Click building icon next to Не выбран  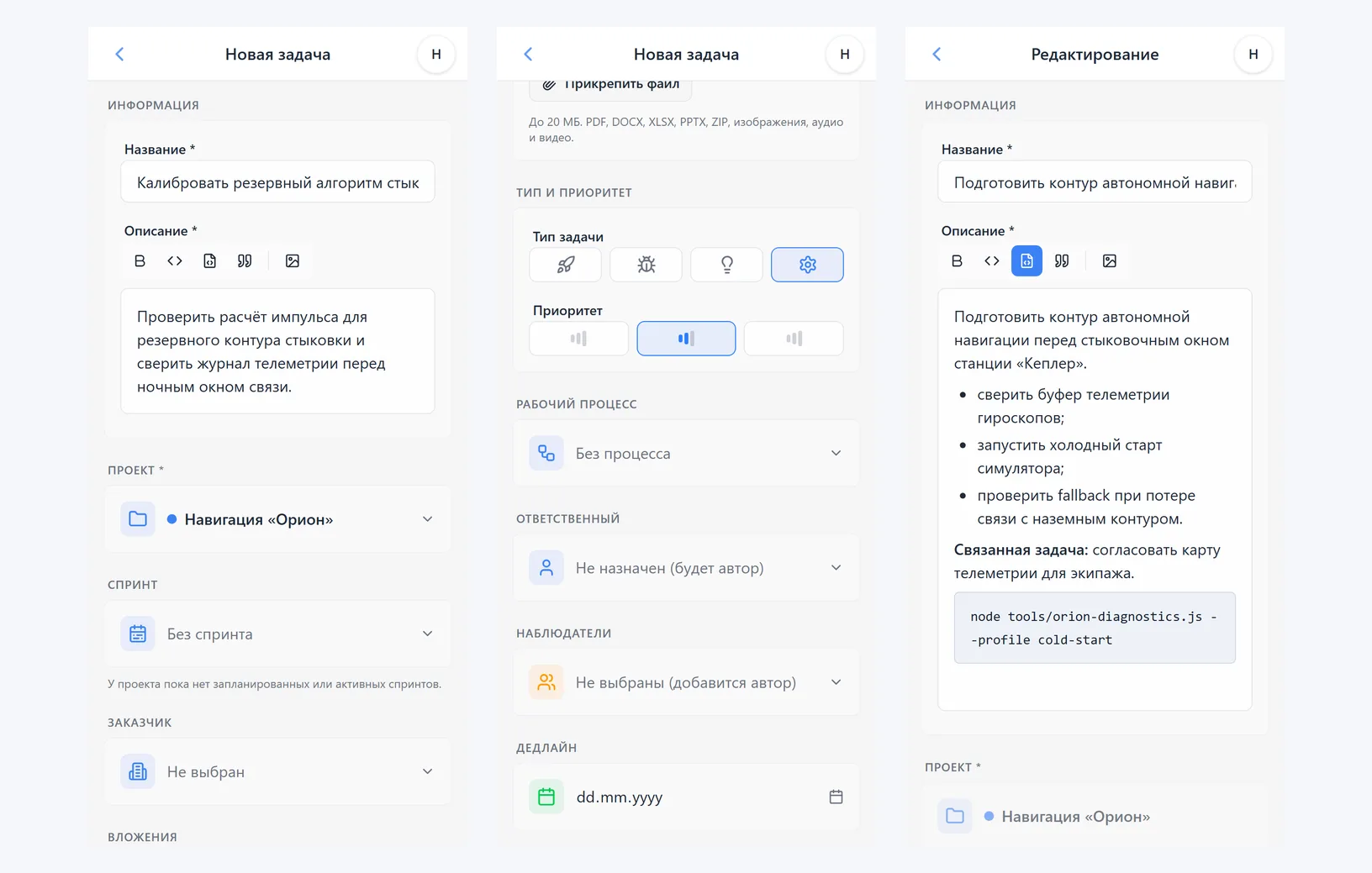tap(138, 771)
